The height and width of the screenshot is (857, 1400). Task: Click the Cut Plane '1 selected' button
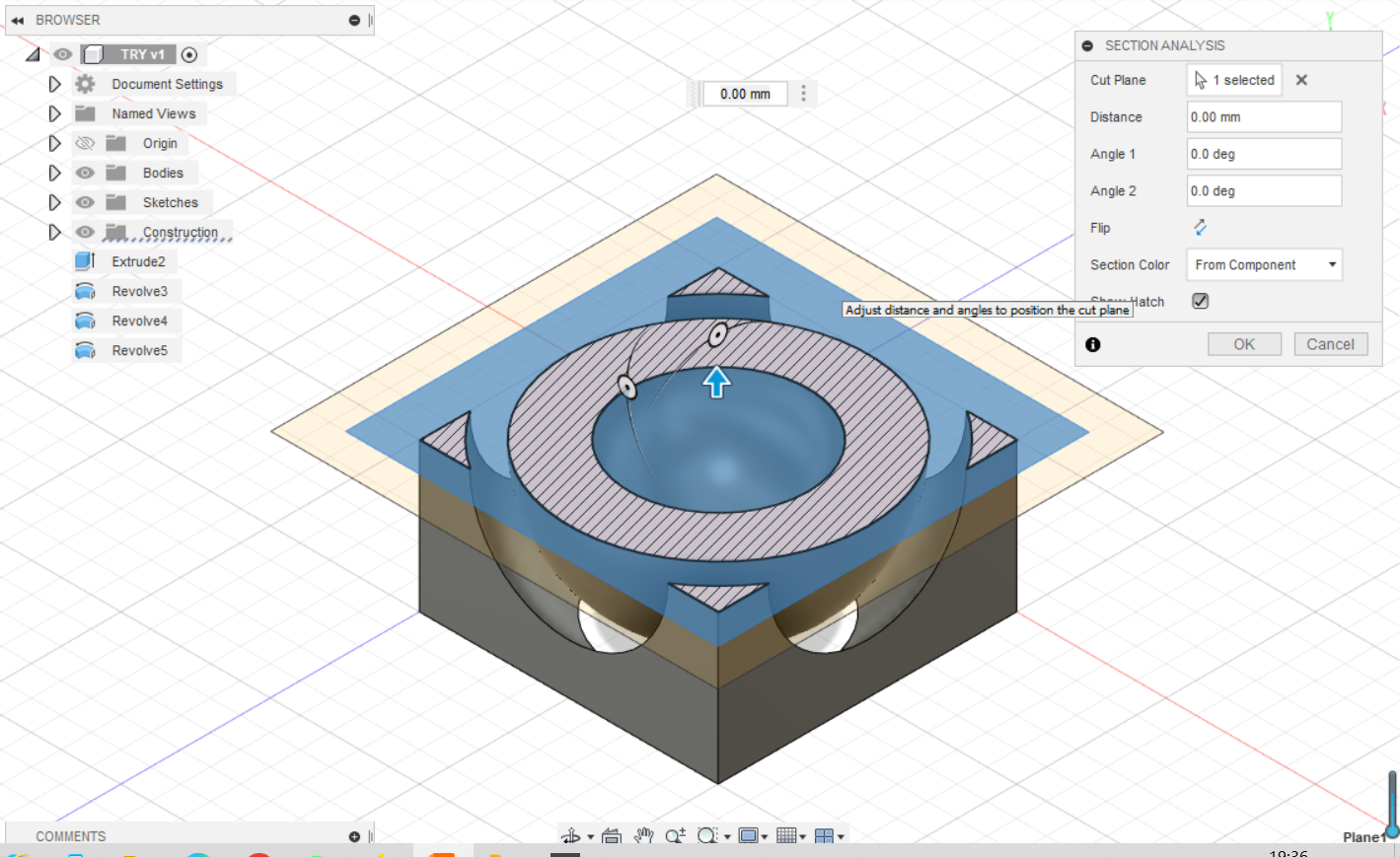(1234, 80)
